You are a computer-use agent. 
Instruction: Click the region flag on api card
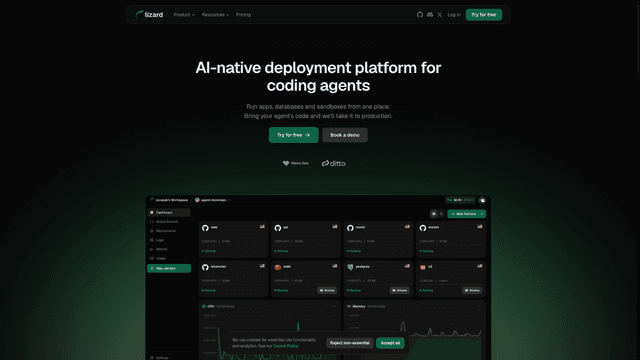(335, 227)
